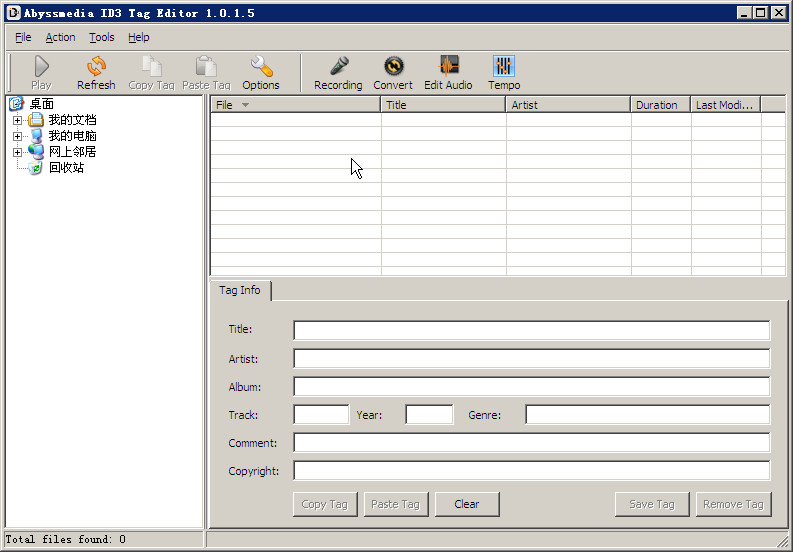Expand the 网上邻居 tree node

[x=17, y=152]
